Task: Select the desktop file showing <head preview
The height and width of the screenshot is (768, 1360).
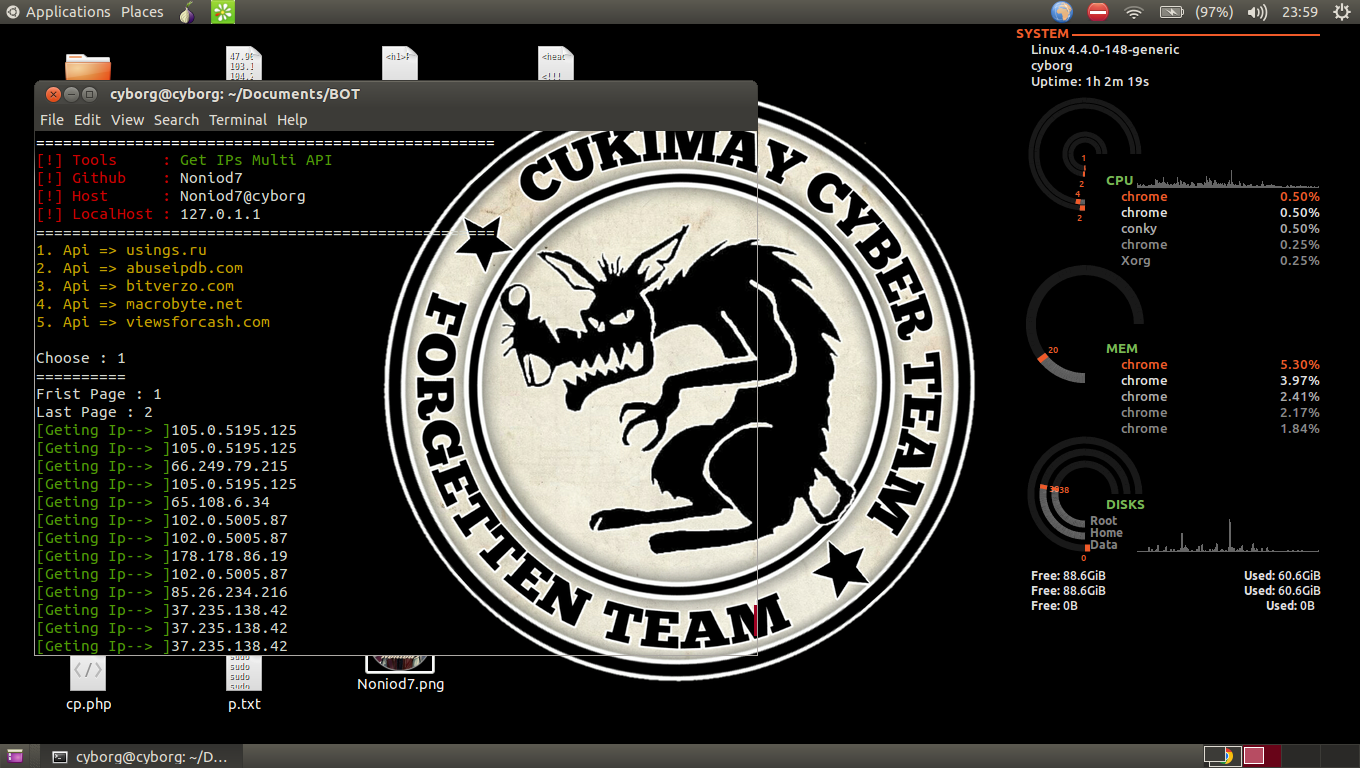Action: point(555,63)
